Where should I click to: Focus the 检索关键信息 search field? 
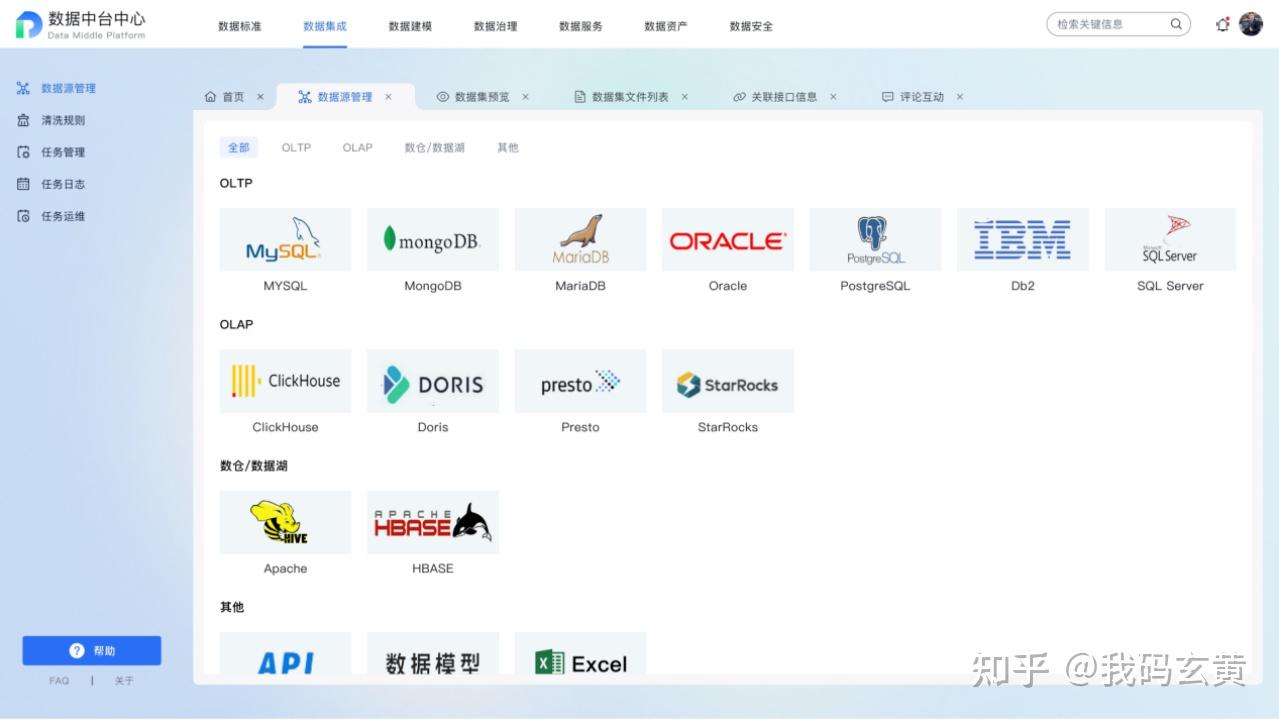tap(1119, 24)
